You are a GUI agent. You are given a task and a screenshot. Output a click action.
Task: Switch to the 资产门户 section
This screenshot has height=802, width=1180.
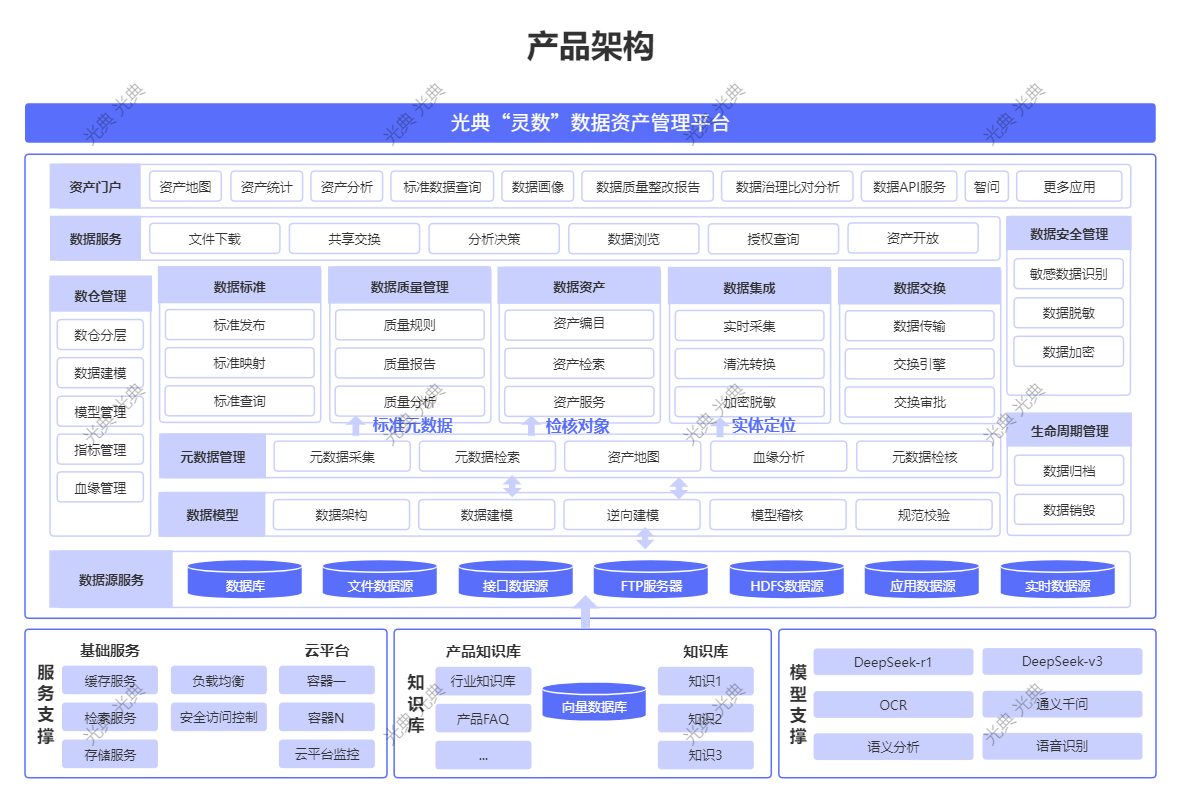tap(95, 186)
